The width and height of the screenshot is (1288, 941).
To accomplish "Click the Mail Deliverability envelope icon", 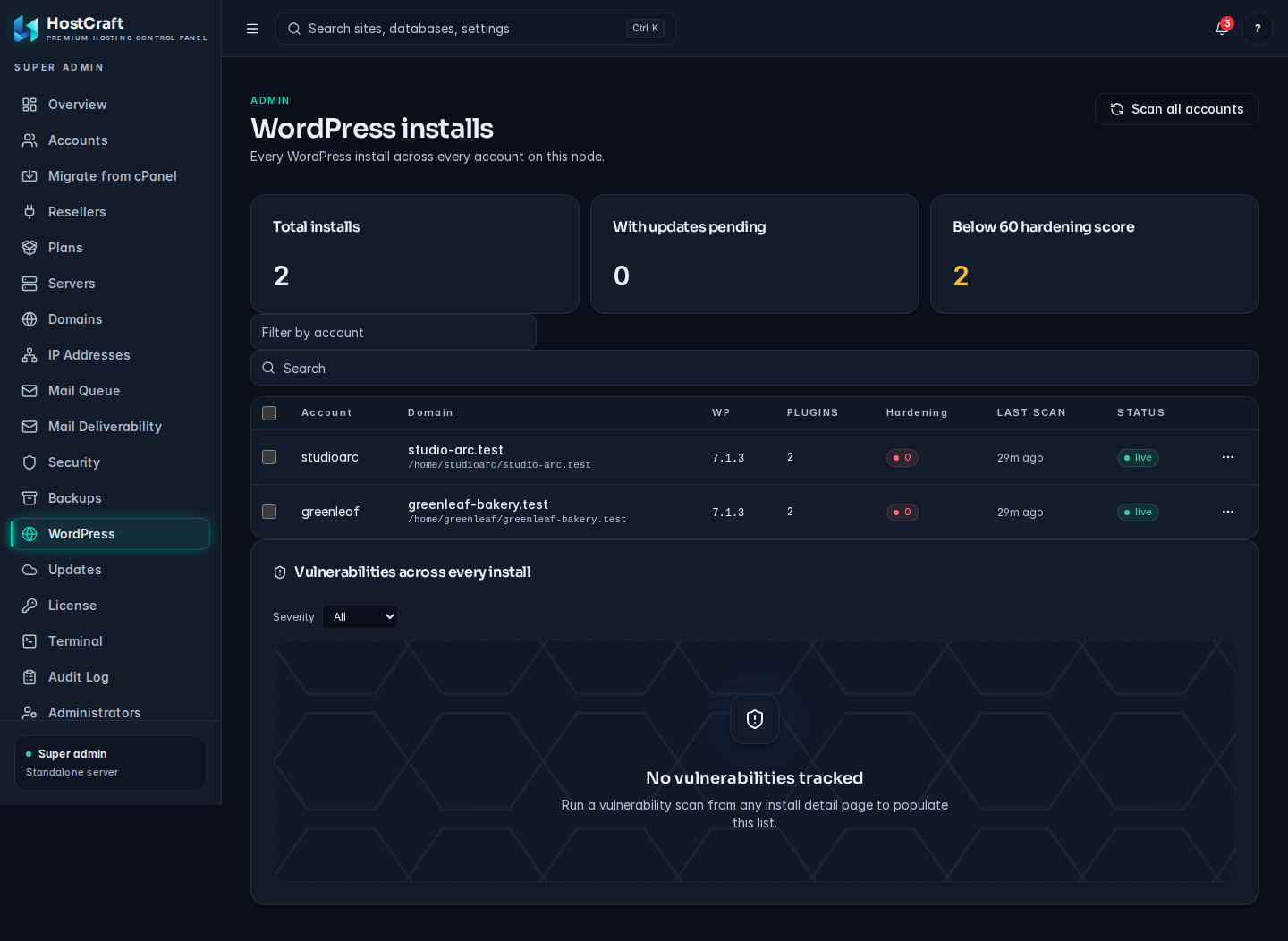I will coord(30,427).
